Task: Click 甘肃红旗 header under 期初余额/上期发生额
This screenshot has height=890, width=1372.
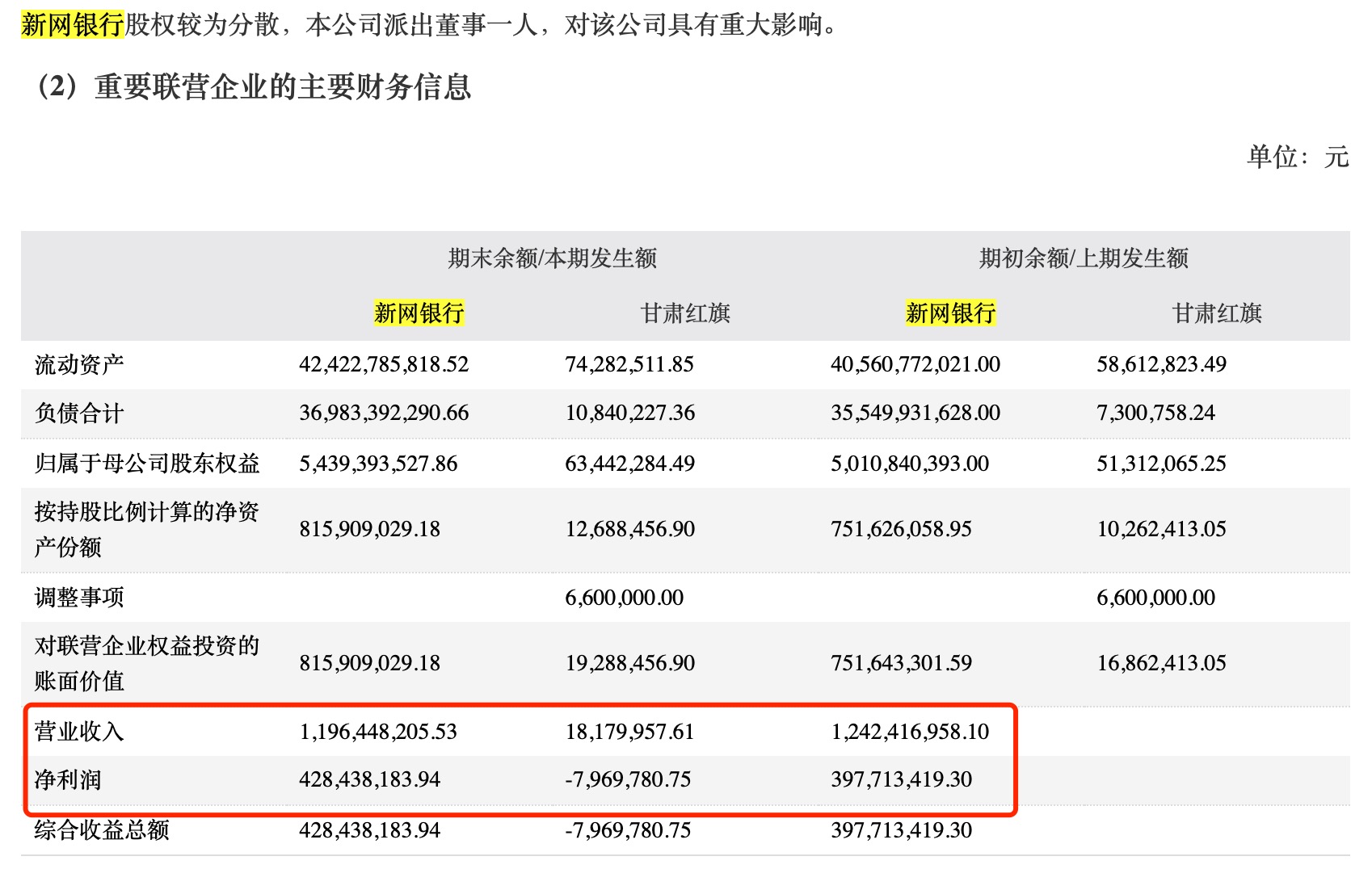Action: 1217,313
